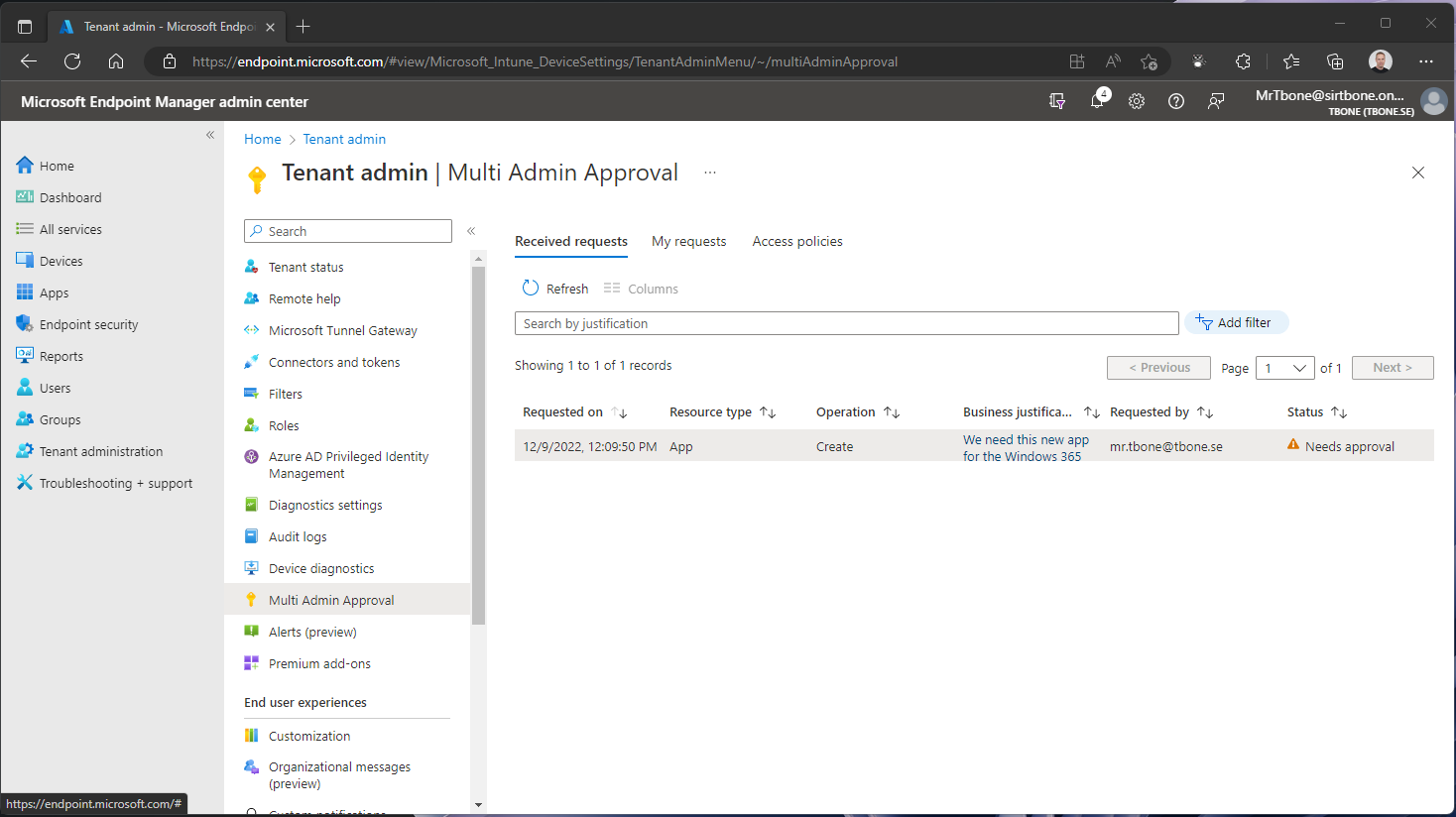Open the Devices section in sidebar
Screen dimensions: 1456x817
coord(61,260)
